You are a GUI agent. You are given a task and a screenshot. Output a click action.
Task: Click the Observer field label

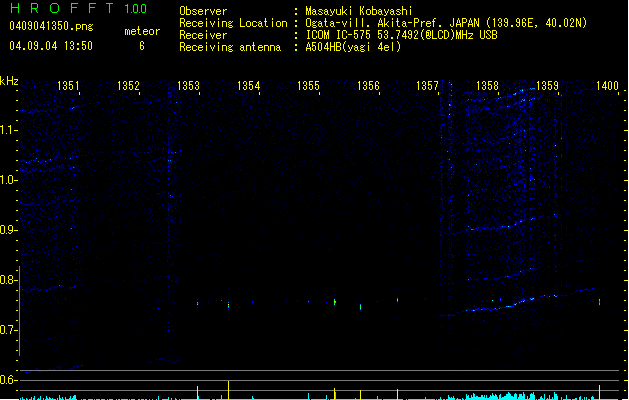(203, 11)
